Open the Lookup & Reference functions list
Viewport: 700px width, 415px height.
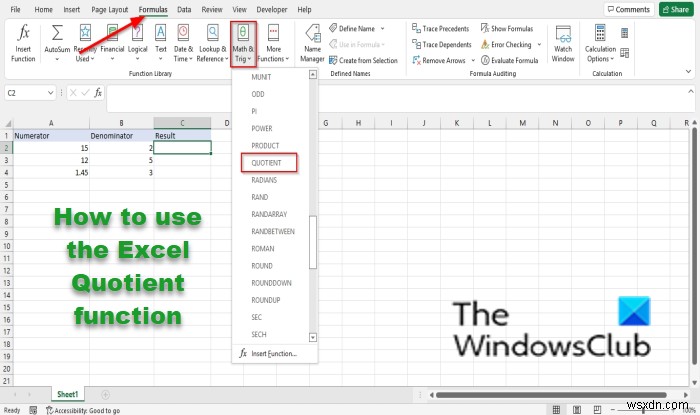(212, 43)
